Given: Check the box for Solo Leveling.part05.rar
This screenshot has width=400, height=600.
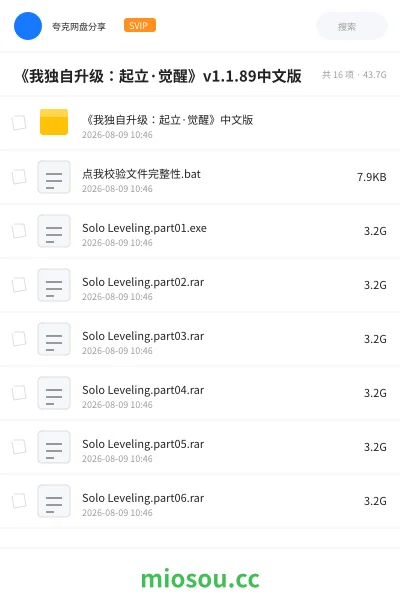Looking at the screenshot, I should click(19, 447).
